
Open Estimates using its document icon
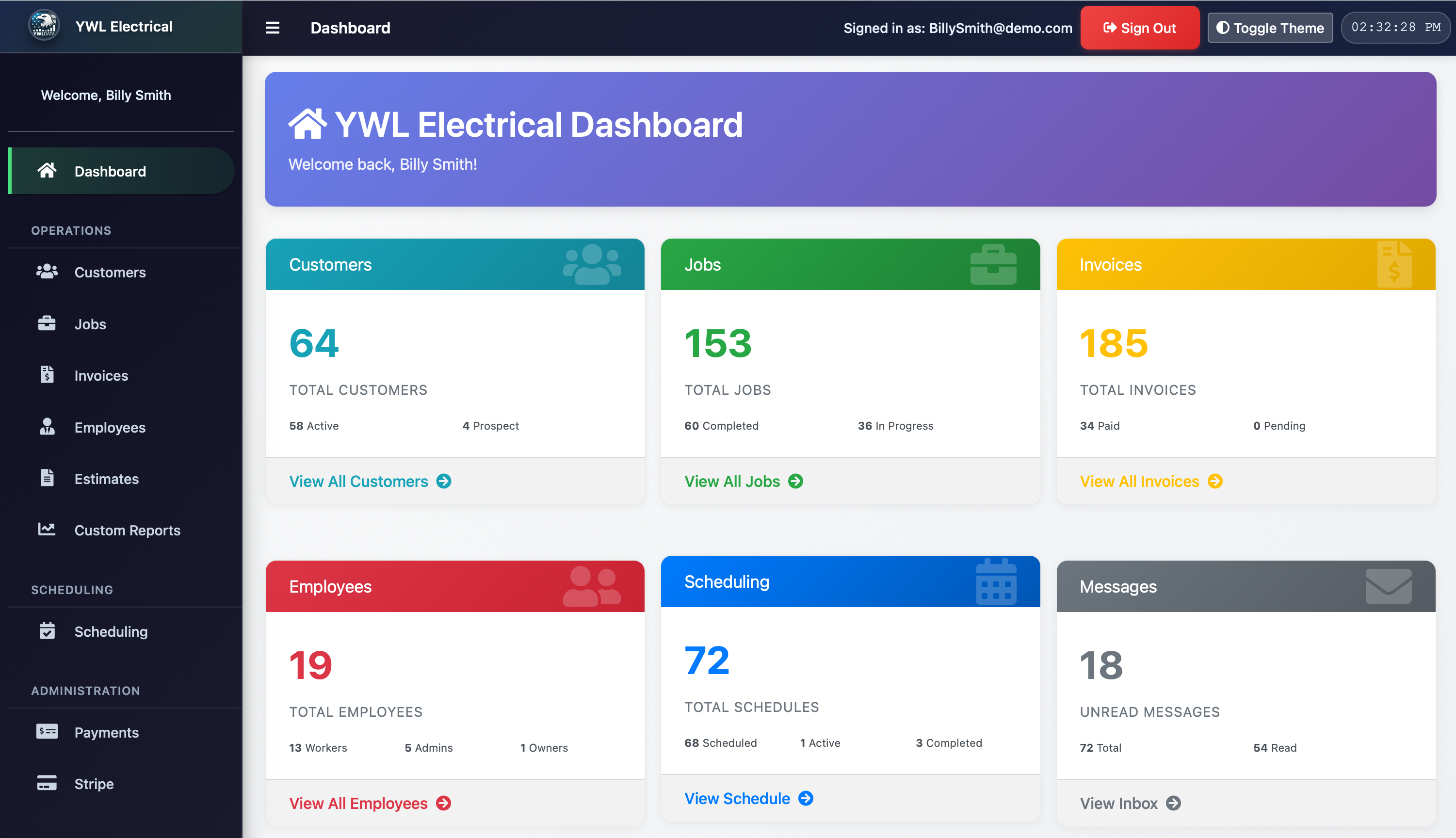pyautogui.click(x=47, y=478)
